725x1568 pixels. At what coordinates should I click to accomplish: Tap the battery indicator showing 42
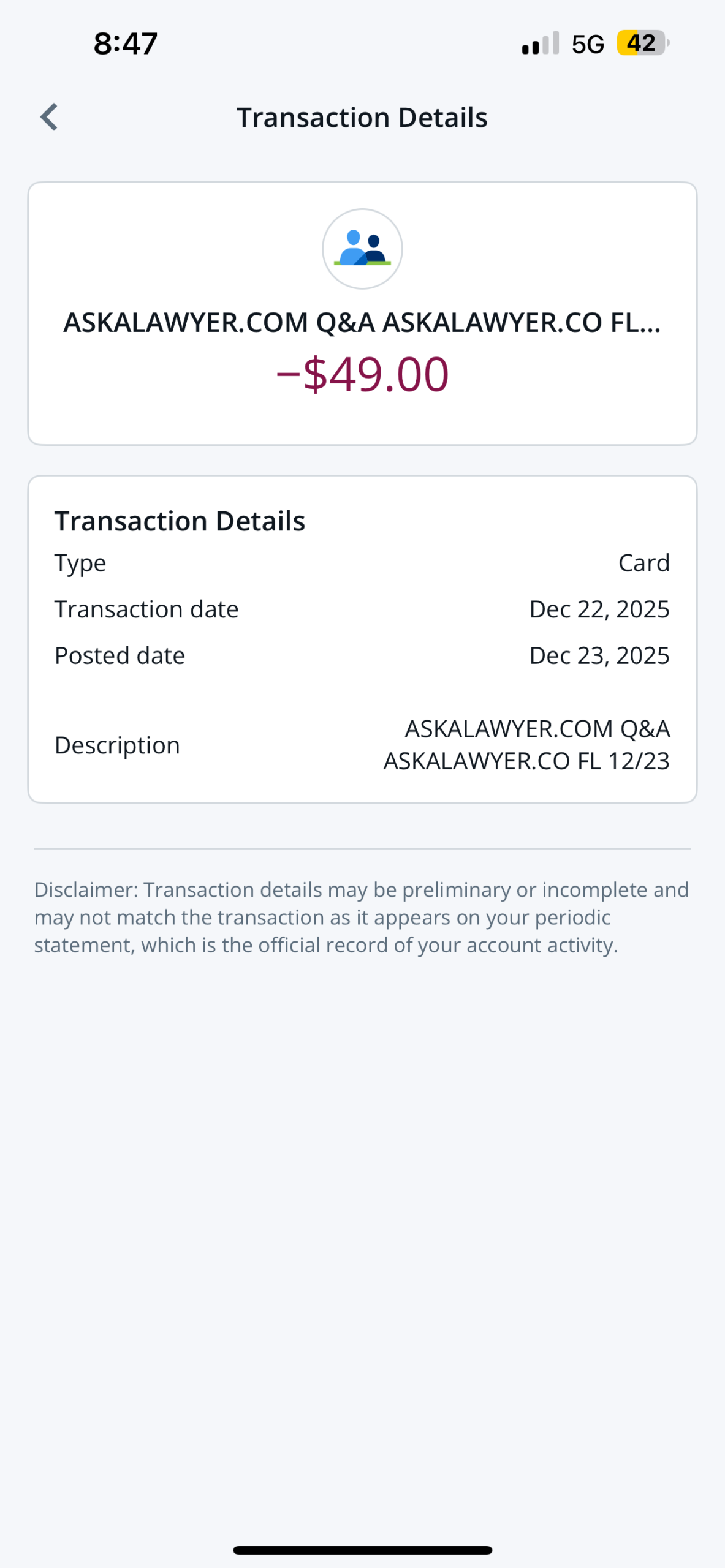coord(642,43)
